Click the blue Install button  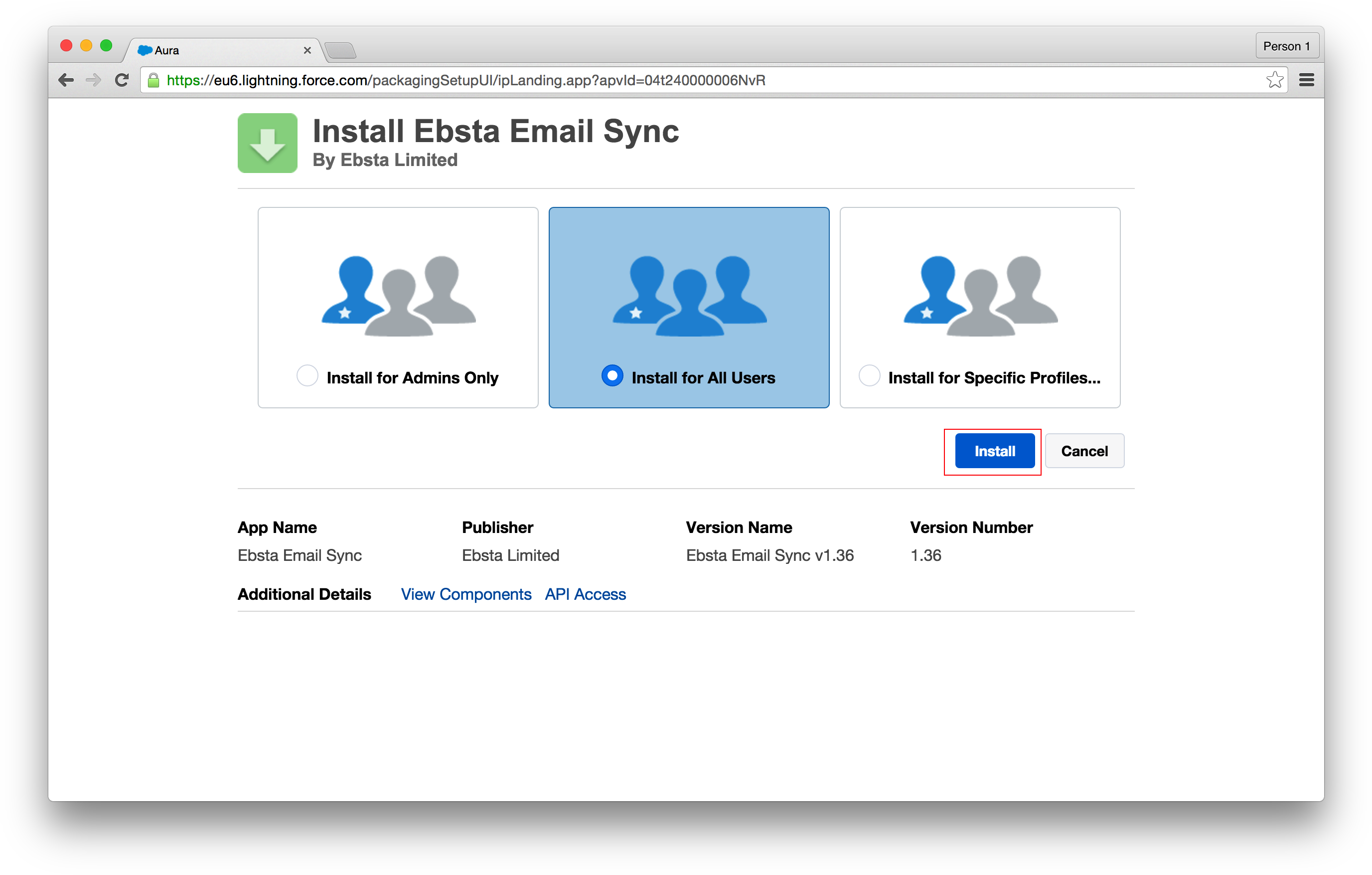[995, 451]
